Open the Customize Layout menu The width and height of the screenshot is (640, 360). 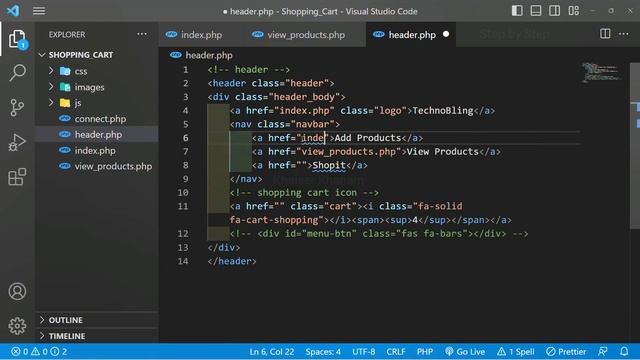click(x=573, y=11)
